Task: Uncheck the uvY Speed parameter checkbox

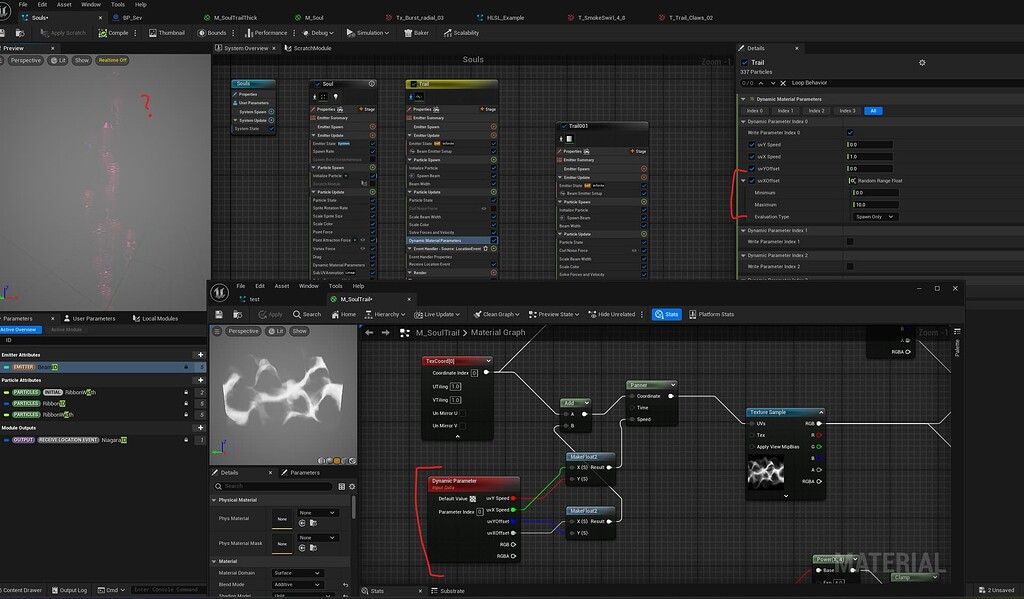Action: click(751, 145)
